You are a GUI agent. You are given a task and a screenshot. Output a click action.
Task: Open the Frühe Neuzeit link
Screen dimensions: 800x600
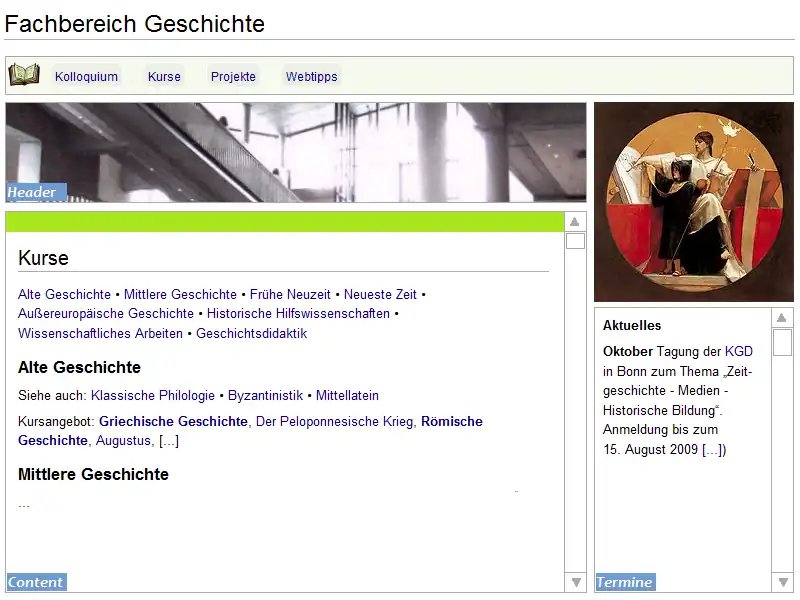coord(290,295)
